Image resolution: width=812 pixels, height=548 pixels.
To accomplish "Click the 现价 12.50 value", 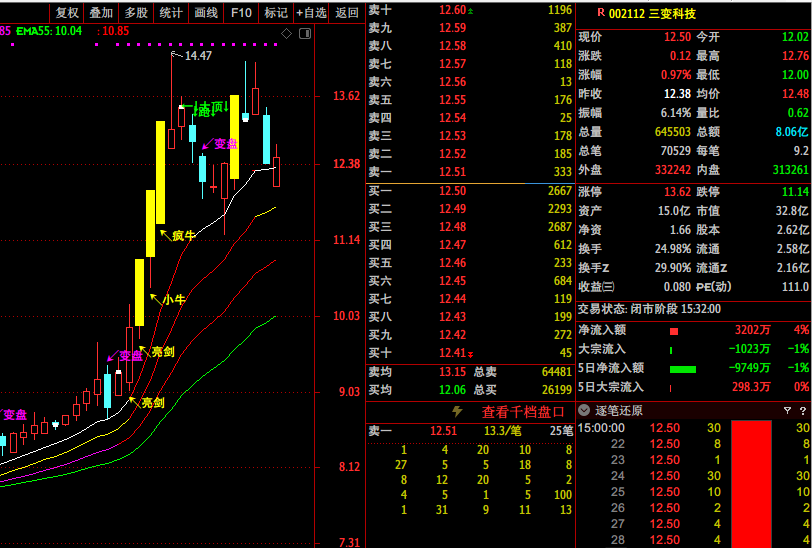I will tap(677, 37).
